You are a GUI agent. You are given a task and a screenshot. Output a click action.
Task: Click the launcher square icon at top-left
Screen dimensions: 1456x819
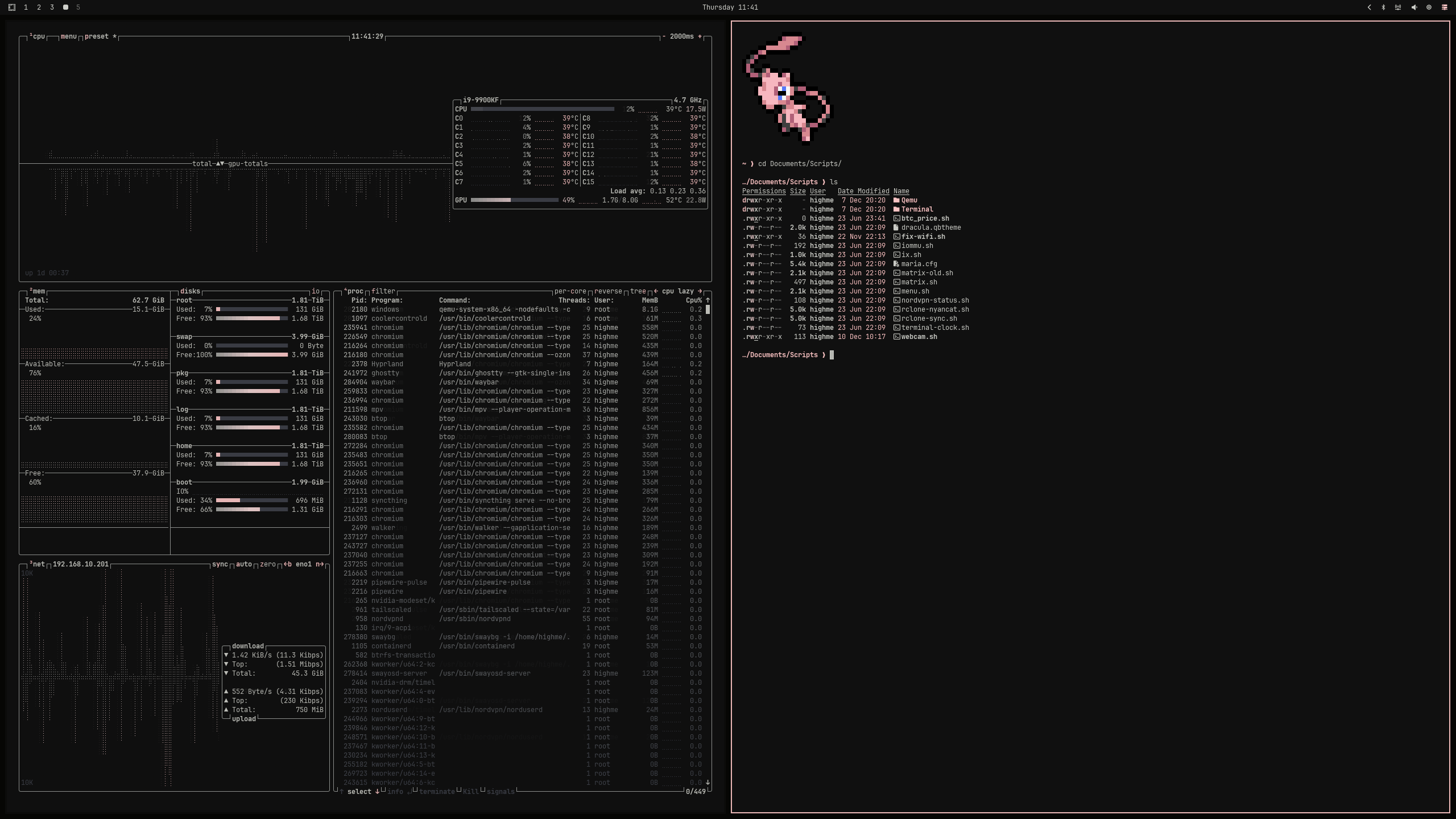pos(11,7)
